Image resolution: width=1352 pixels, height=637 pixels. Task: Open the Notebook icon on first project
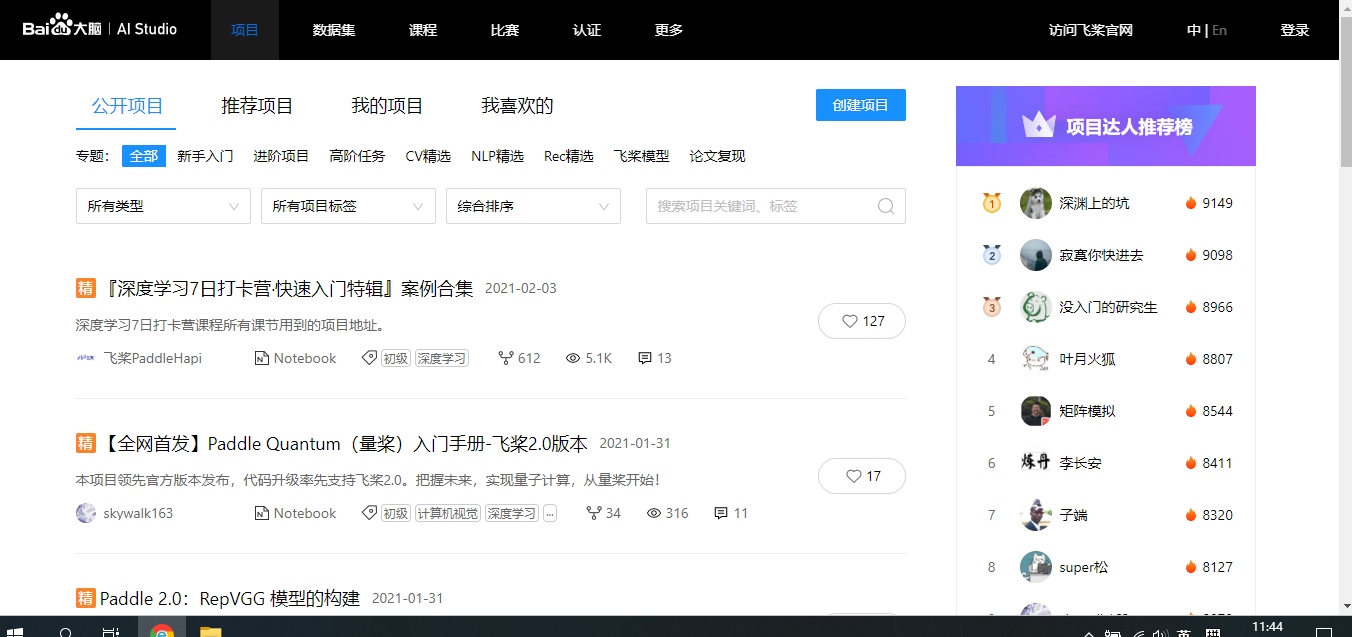(x=263, y=358)
